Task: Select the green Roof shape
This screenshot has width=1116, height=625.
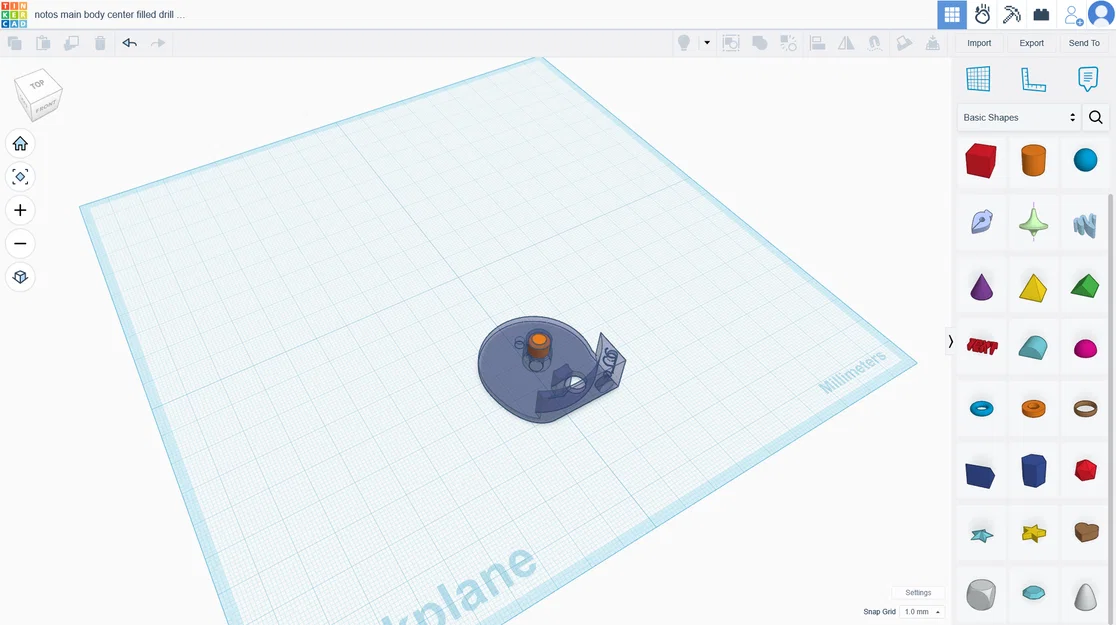Action: (x=1085, y=286)
